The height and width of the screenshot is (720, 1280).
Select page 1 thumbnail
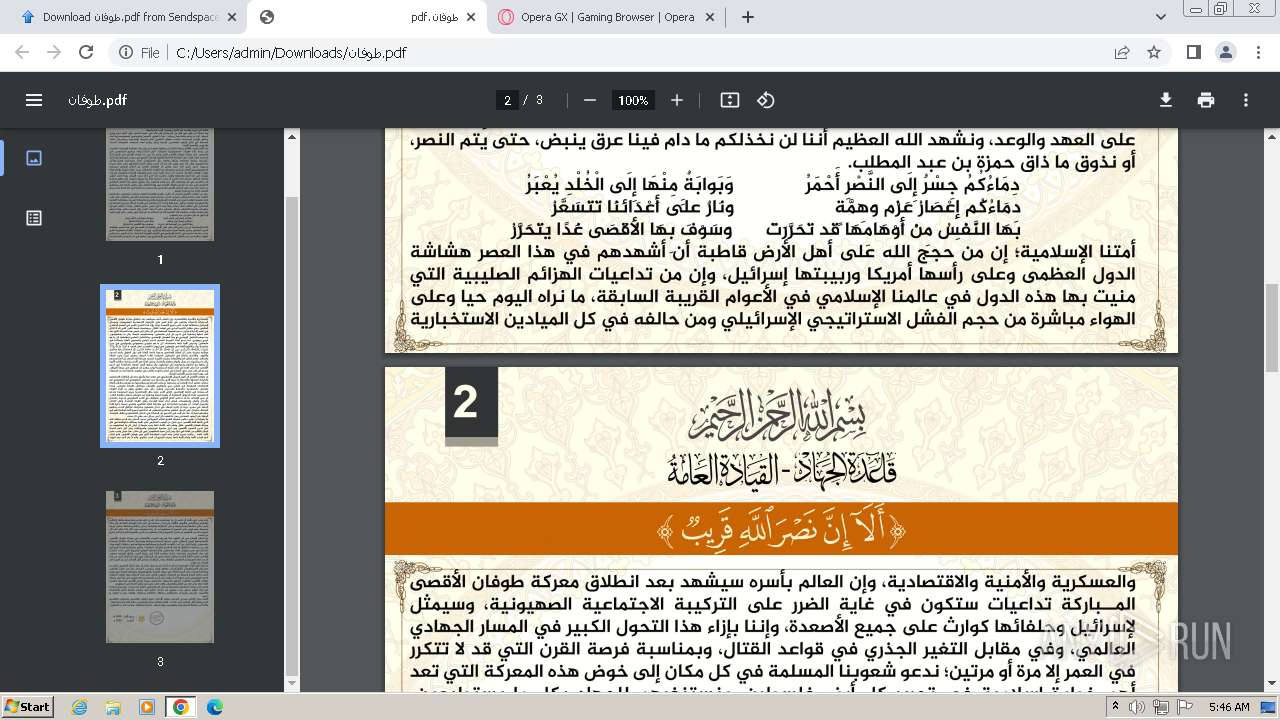(x=160, y=185)
